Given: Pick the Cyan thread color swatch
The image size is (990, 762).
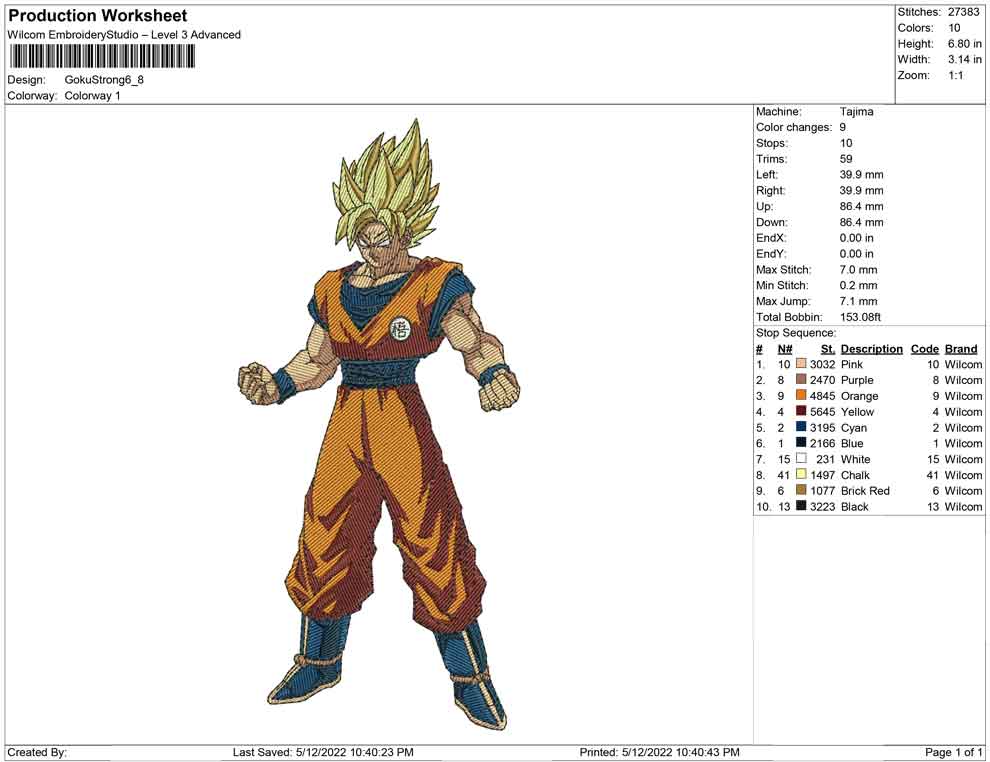Looking at the screenshot, I should pos(801,428).
